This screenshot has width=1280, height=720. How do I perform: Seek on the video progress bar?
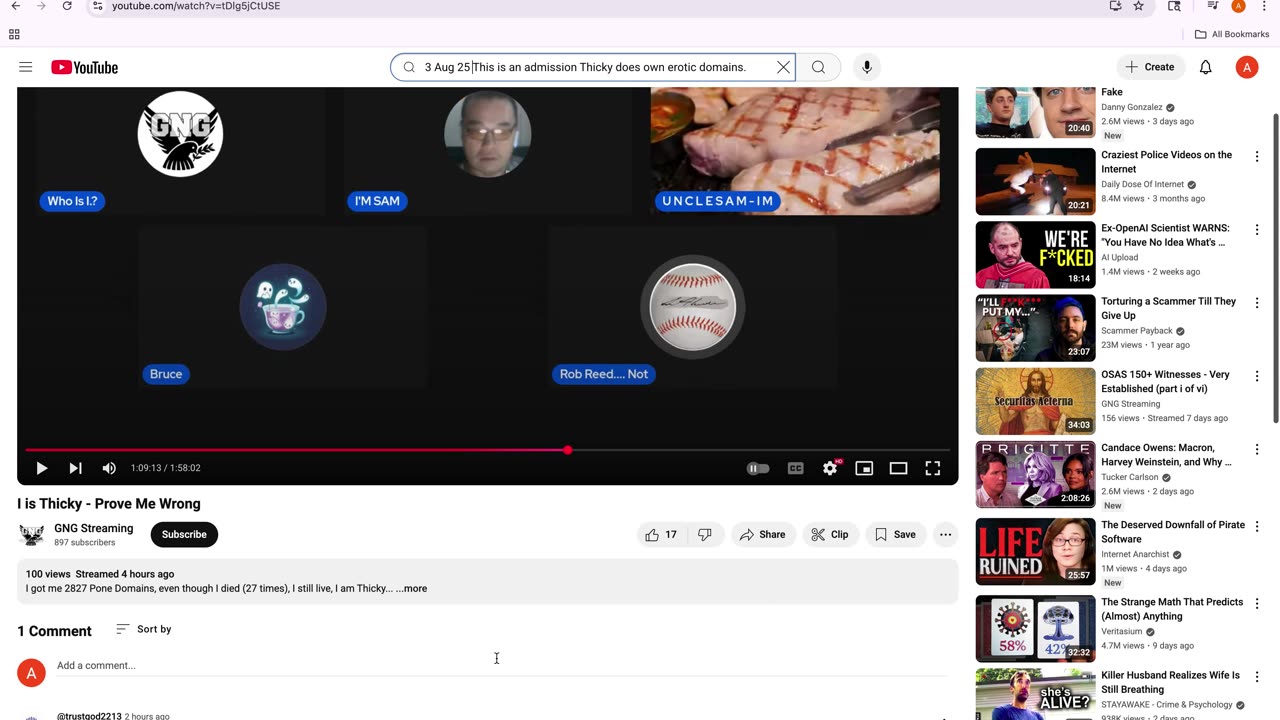pos(487,450)
